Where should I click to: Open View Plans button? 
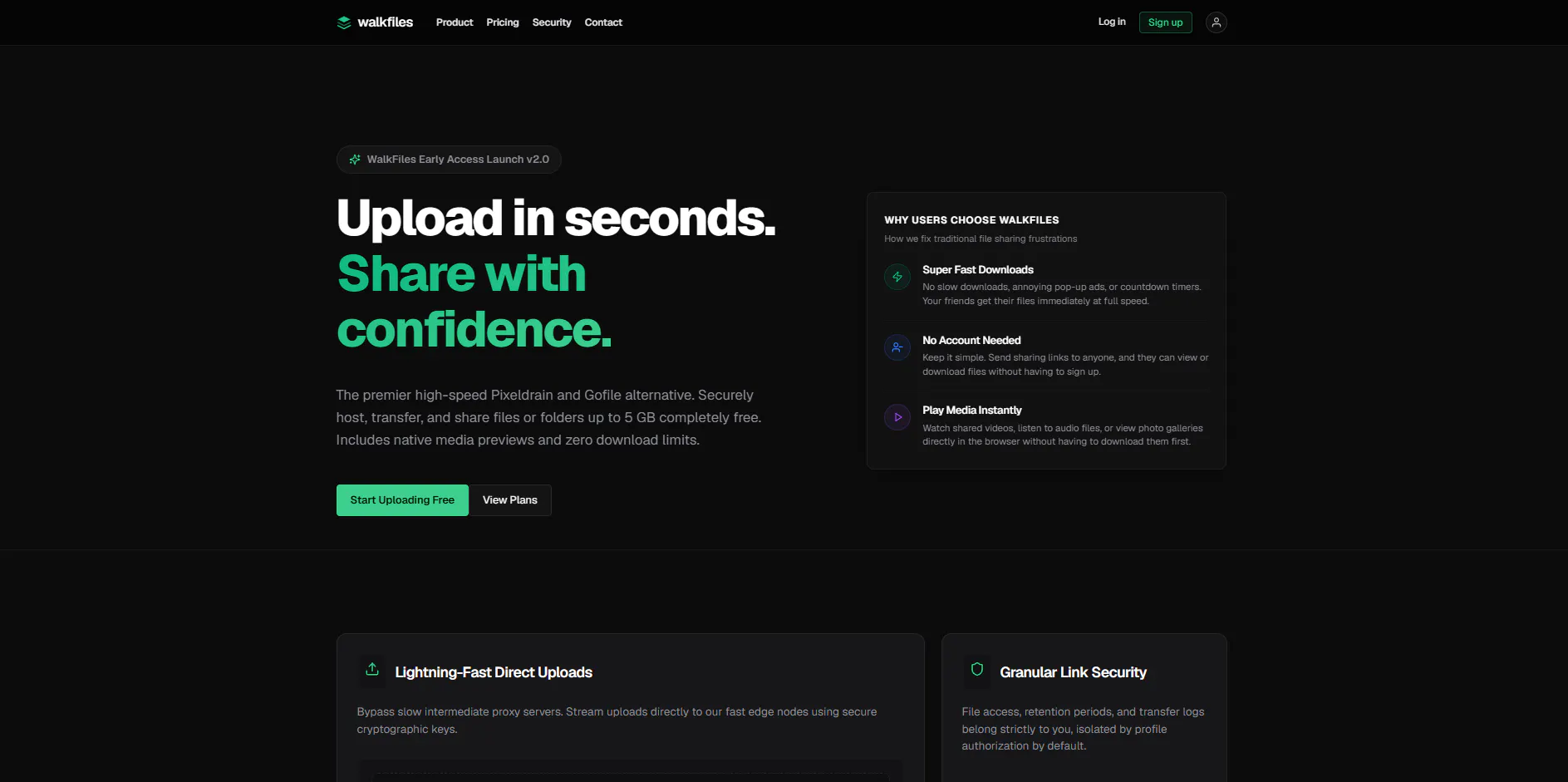[x=510, y=500]
